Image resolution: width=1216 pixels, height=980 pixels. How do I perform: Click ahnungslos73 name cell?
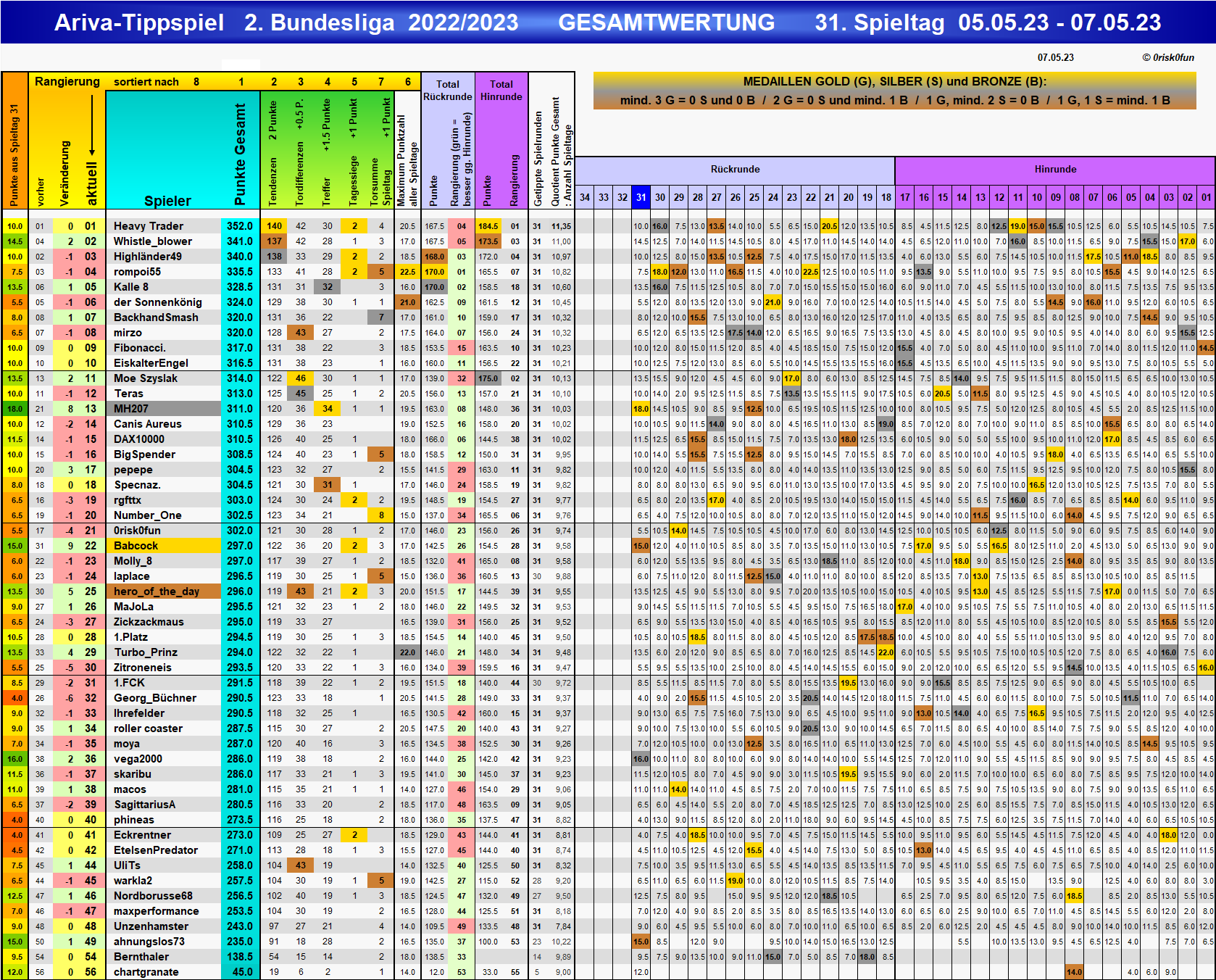[163, 942]
